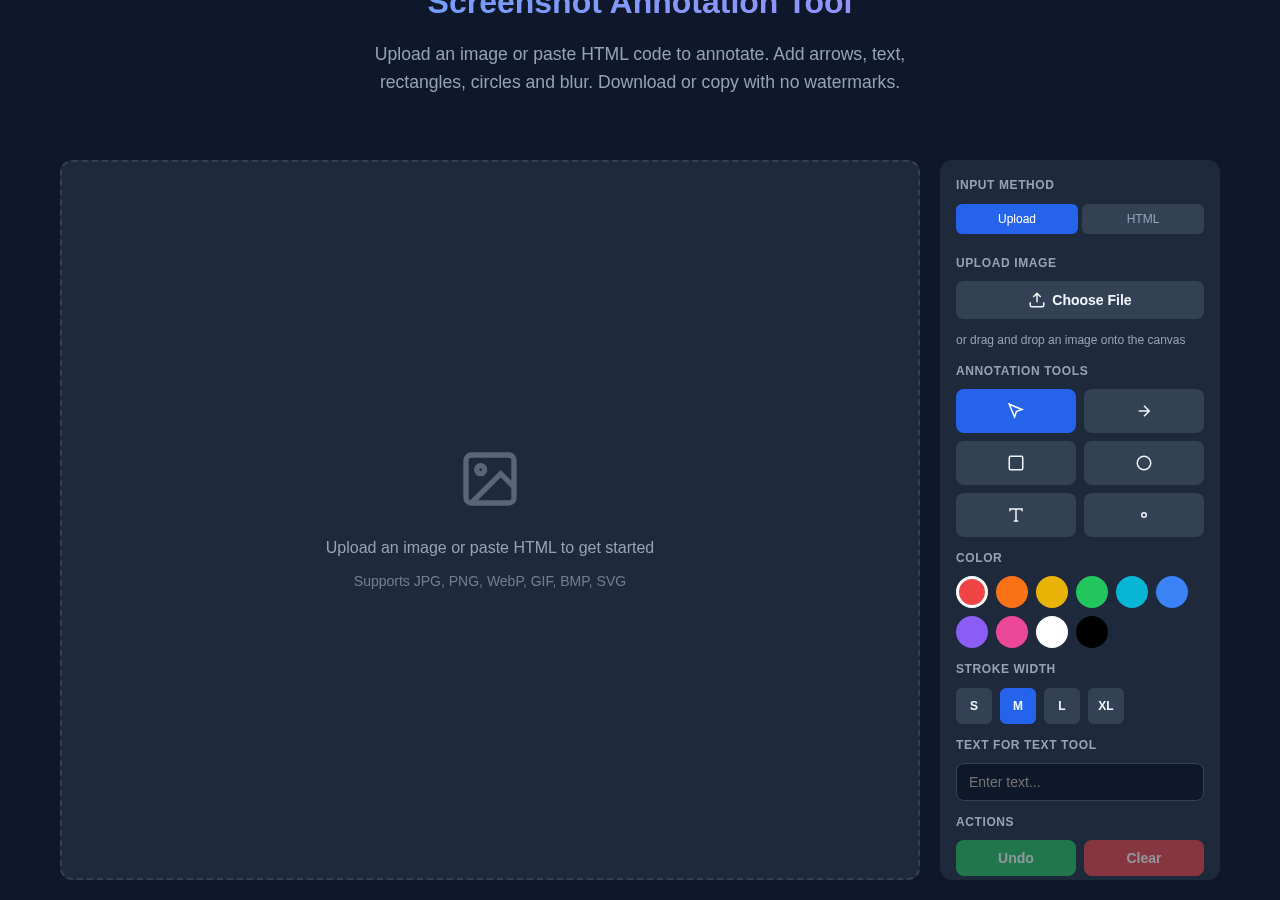Click the Clear action button
The width and height of the screenshot is (1280, 900).
click(1144, 858)
